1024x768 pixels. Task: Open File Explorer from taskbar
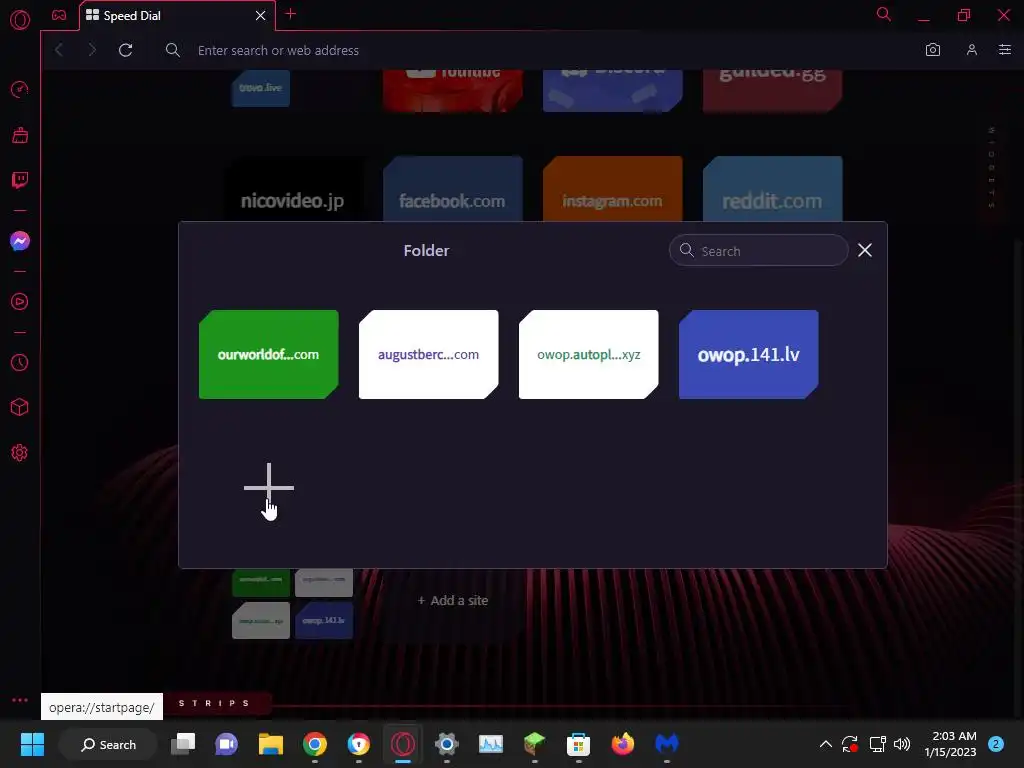270,744
